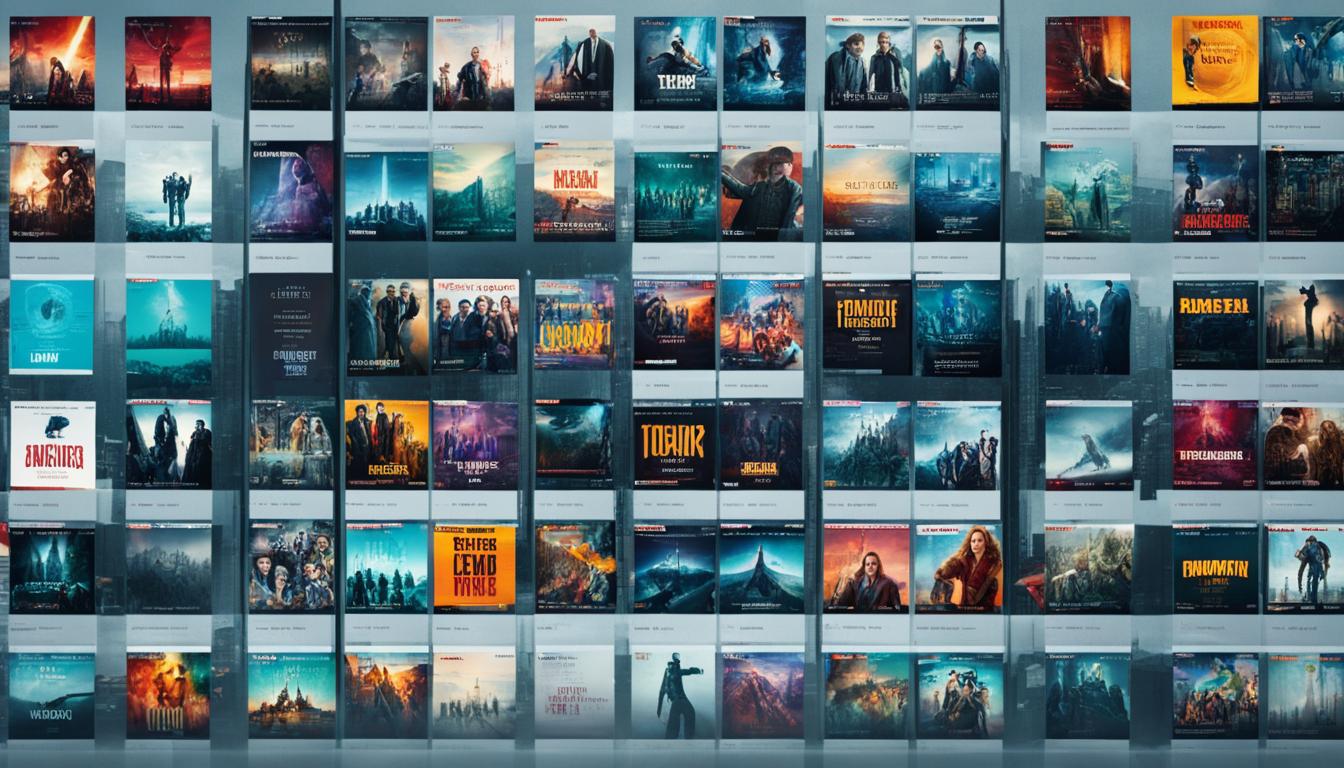Open the pale cyan poster with a circle emblem
The image size is (1344, 768).
tap(52, 326)
